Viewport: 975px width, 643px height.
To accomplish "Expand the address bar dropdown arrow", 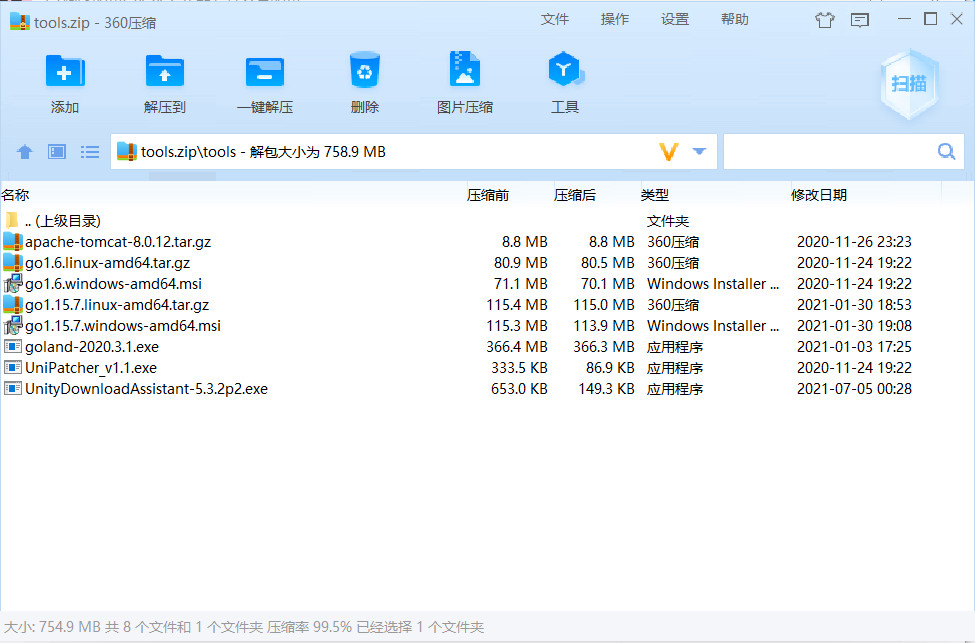I will [700, 151].
